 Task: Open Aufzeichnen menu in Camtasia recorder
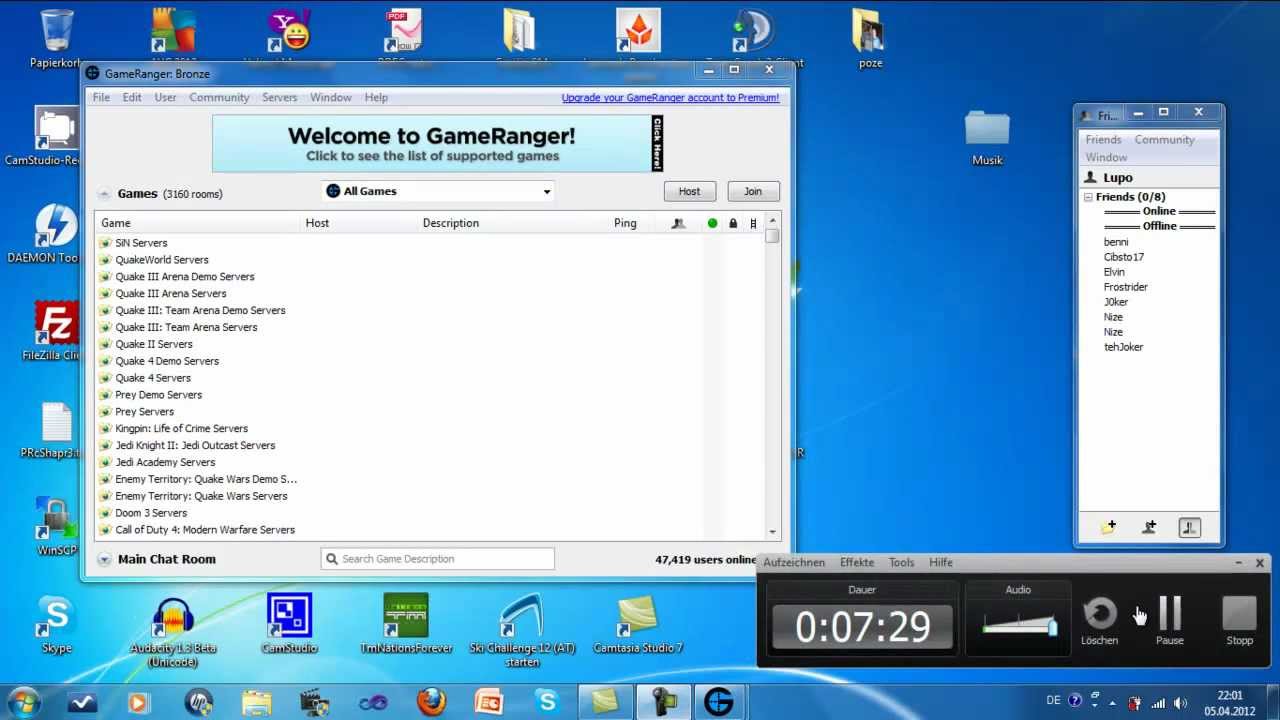coord(794,563)
